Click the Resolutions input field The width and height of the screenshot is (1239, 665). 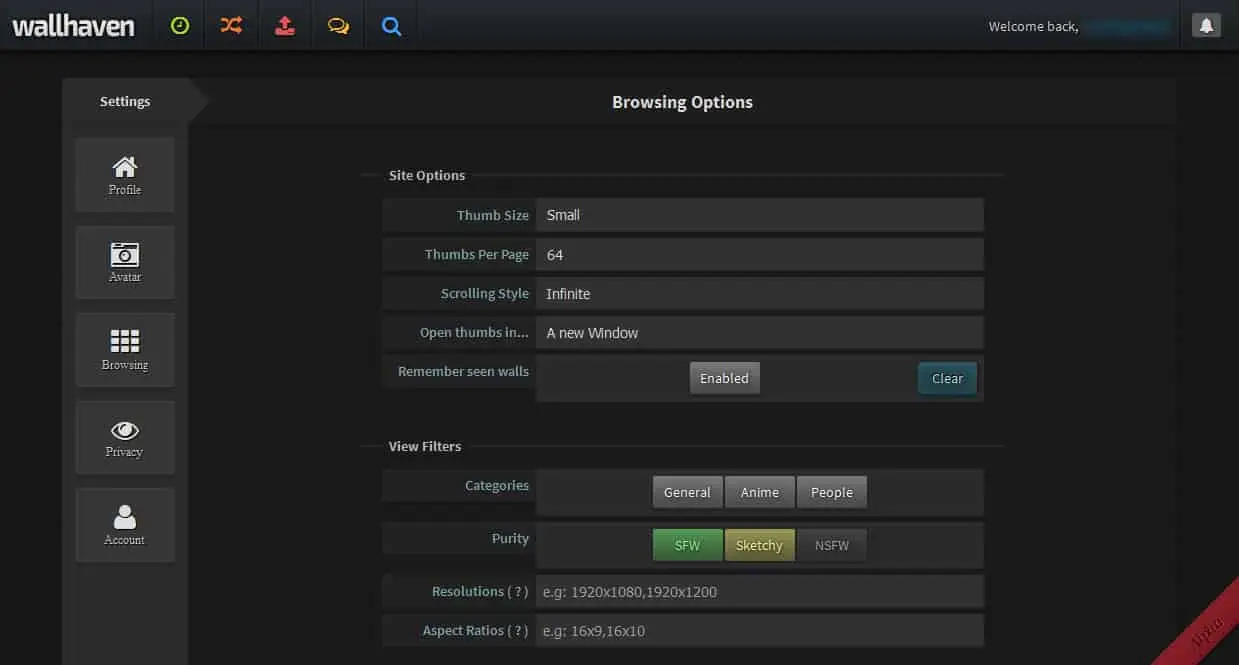coord(760,591)
